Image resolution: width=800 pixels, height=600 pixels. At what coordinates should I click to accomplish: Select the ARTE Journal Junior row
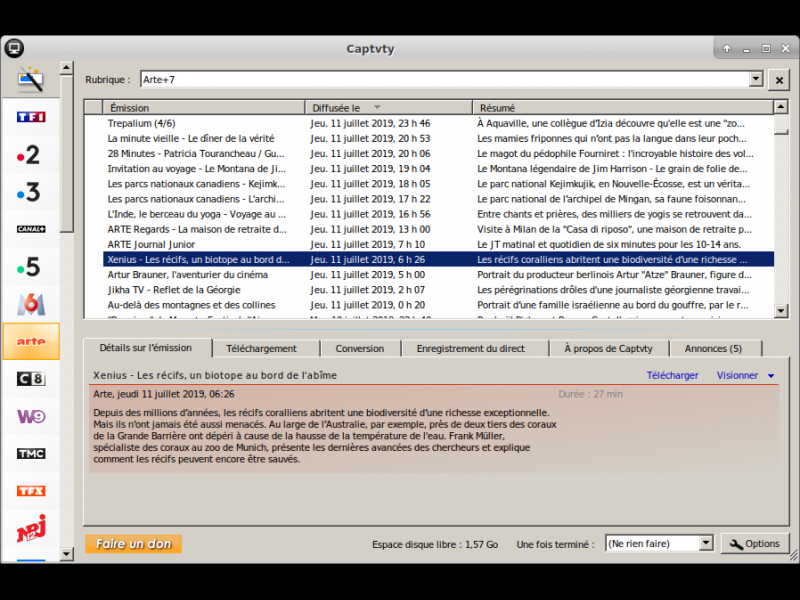tap(200, 244)
